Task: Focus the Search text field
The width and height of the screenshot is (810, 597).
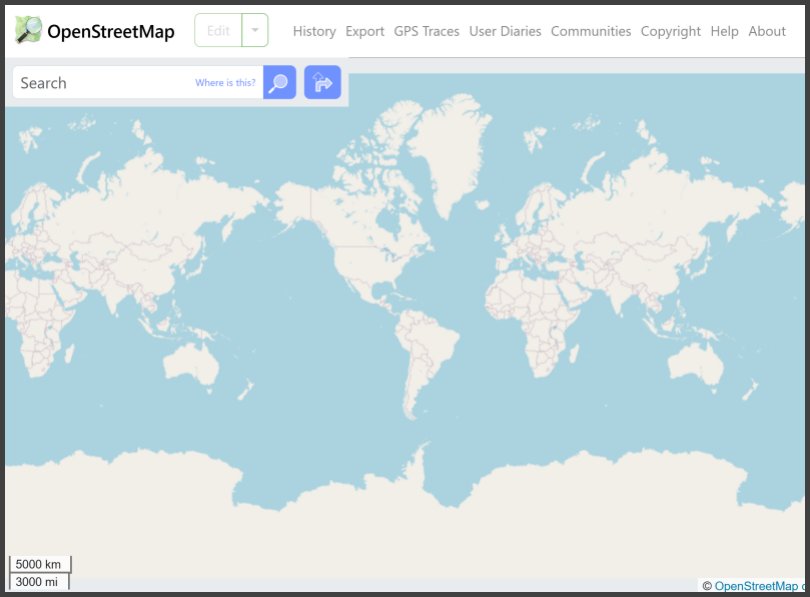Action: pyautogui.click(x=100, y=83)
